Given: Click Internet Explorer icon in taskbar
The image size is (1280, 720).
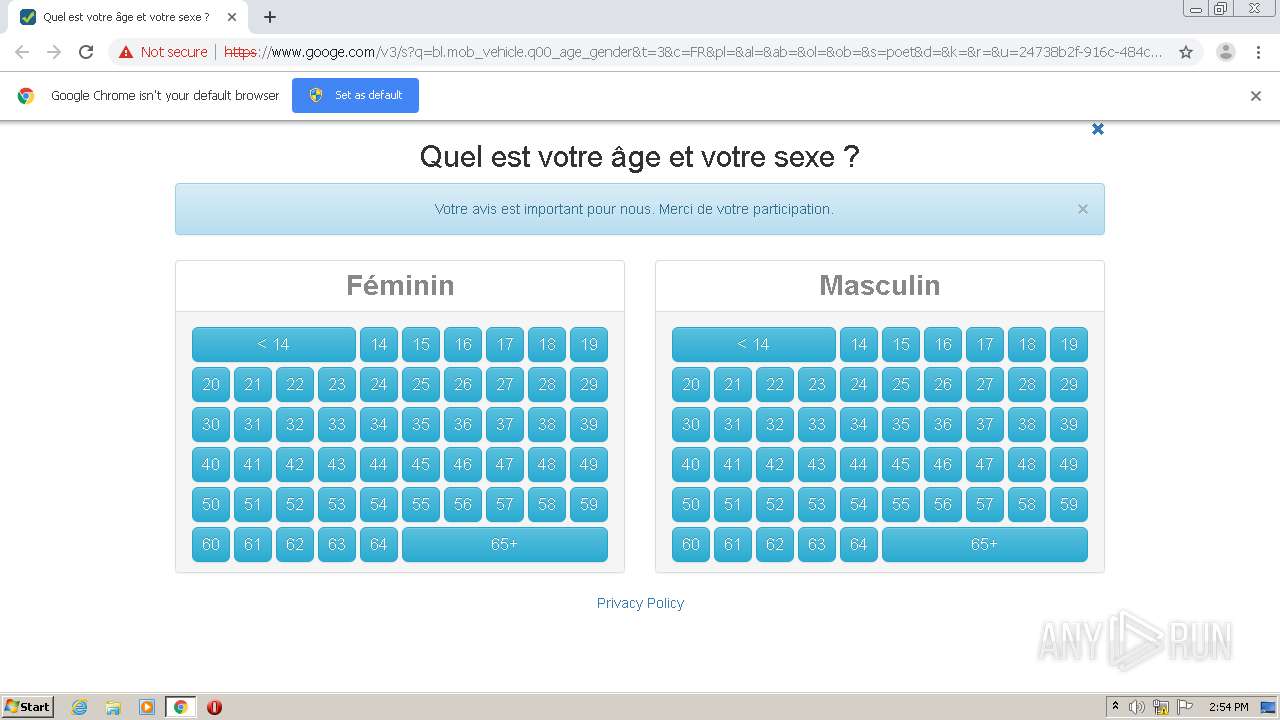Looking at the screenshot, I should pyautogui.click(x=80, y=707).
